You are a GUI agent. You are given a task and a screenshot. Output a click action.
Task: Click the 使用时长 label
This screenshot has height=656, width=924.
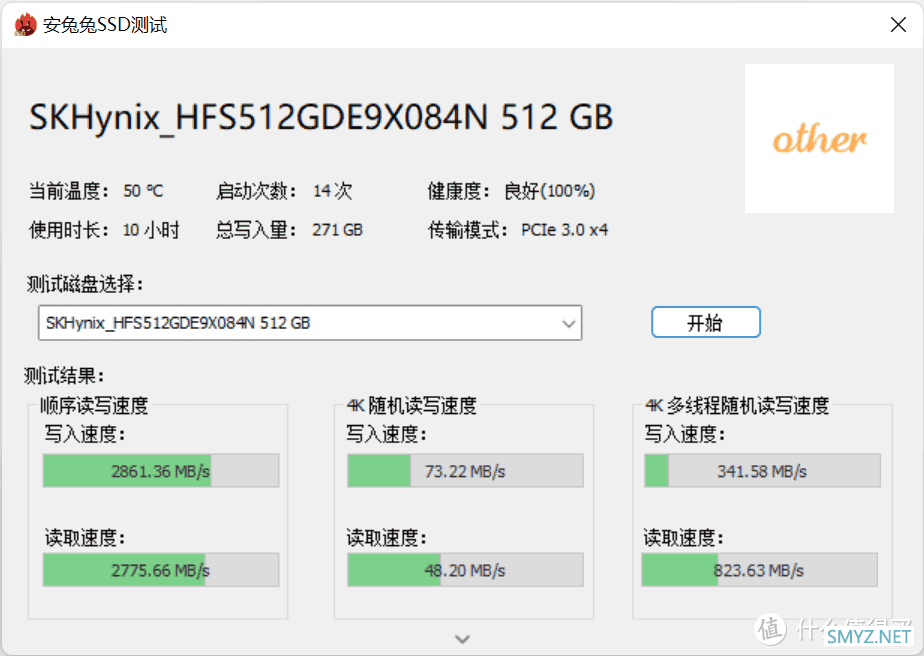click(69, 230)
